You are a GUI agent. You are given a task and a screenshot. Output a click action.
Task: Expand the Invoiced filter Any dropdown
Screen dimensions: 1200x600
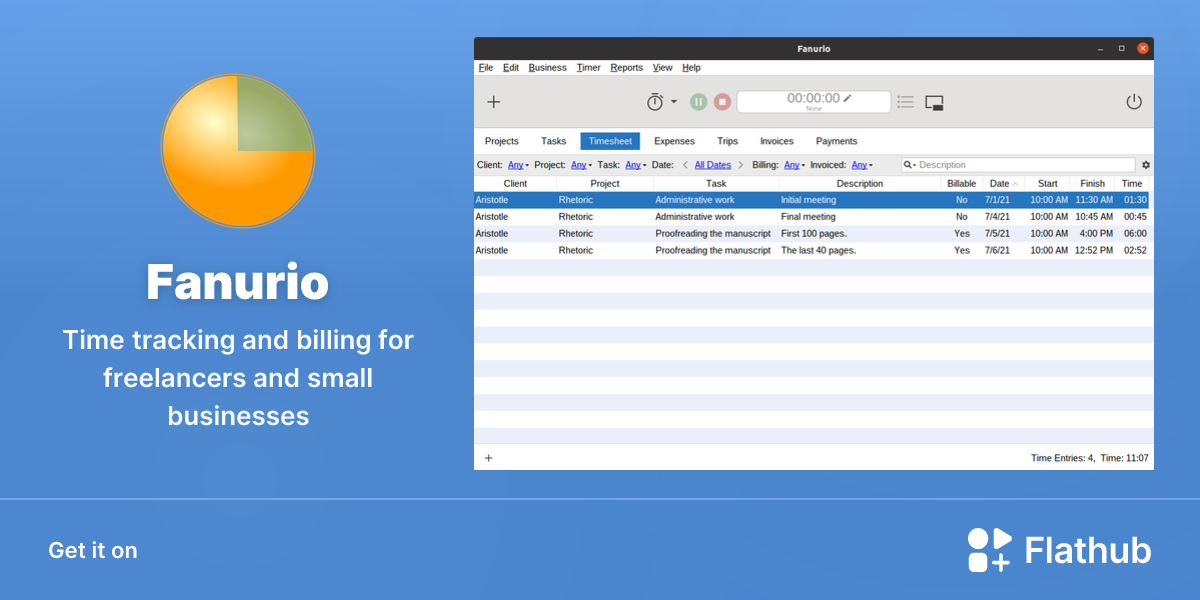[x=862, y=165]
